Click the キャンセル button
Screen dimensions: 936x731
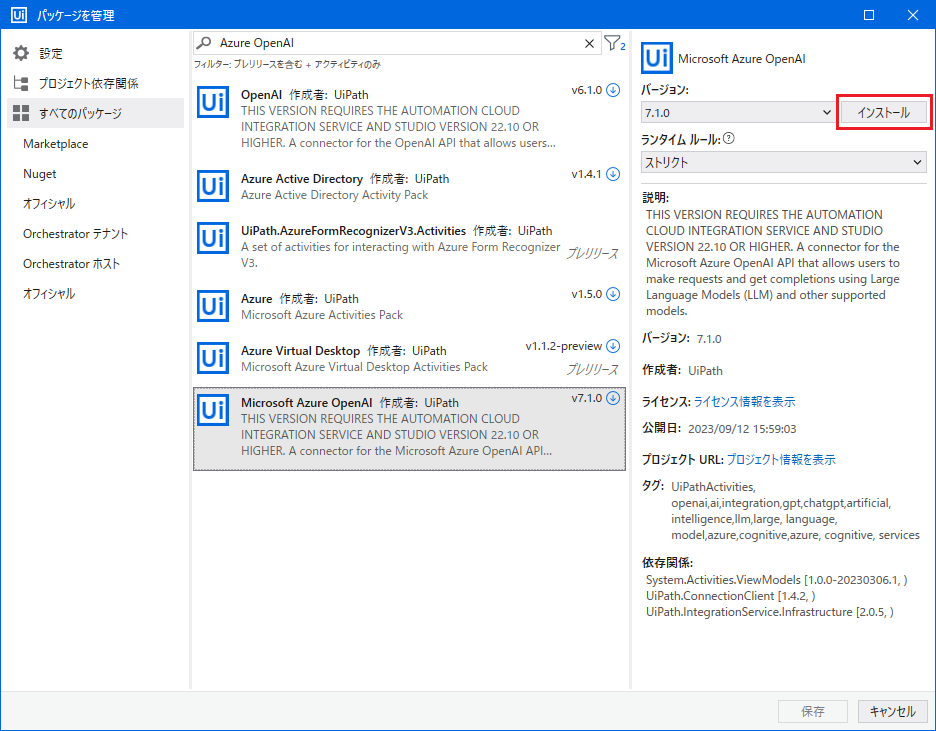(892, 711)
